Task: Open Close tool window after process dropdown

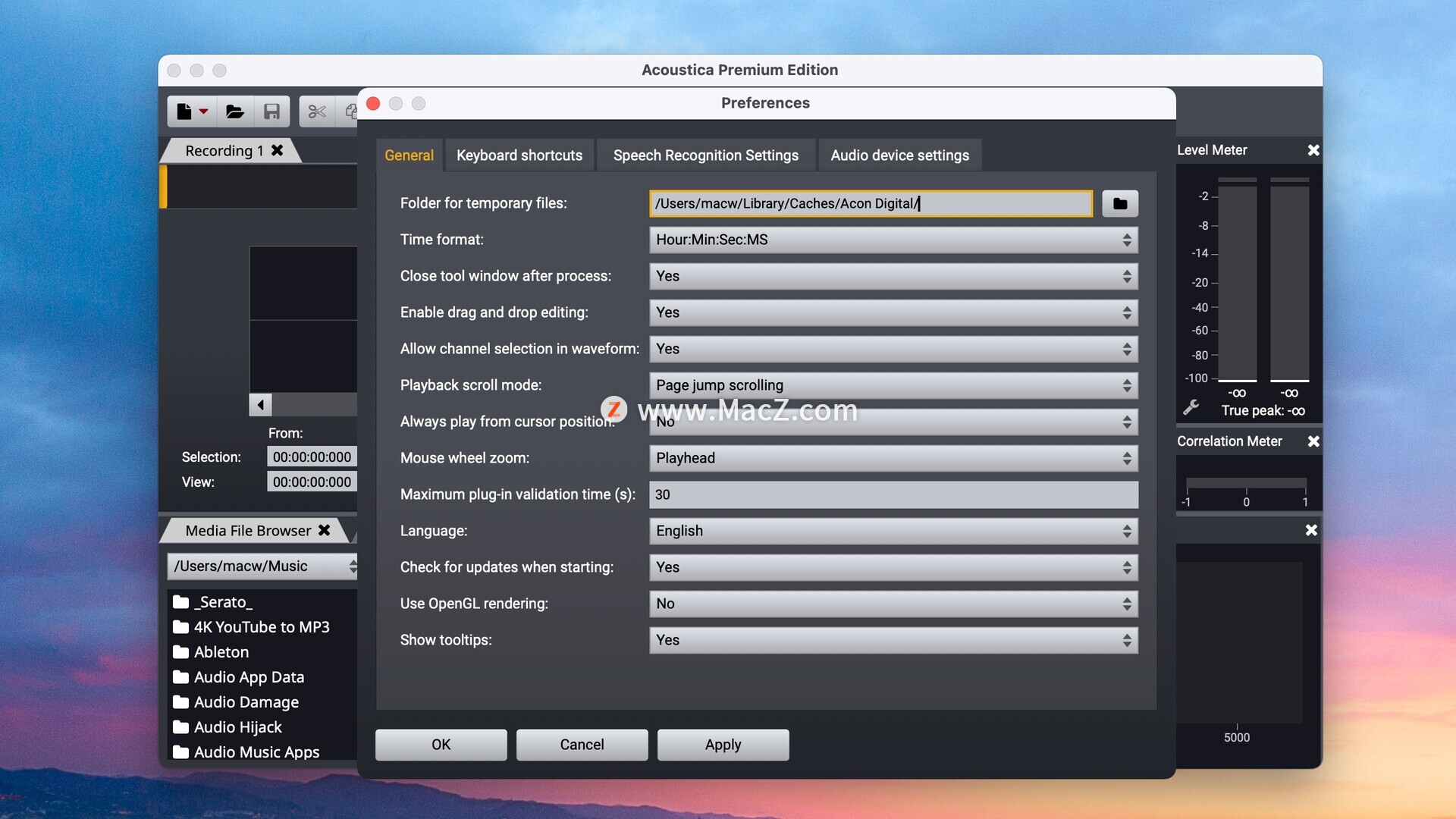Action: click(893, 276)
